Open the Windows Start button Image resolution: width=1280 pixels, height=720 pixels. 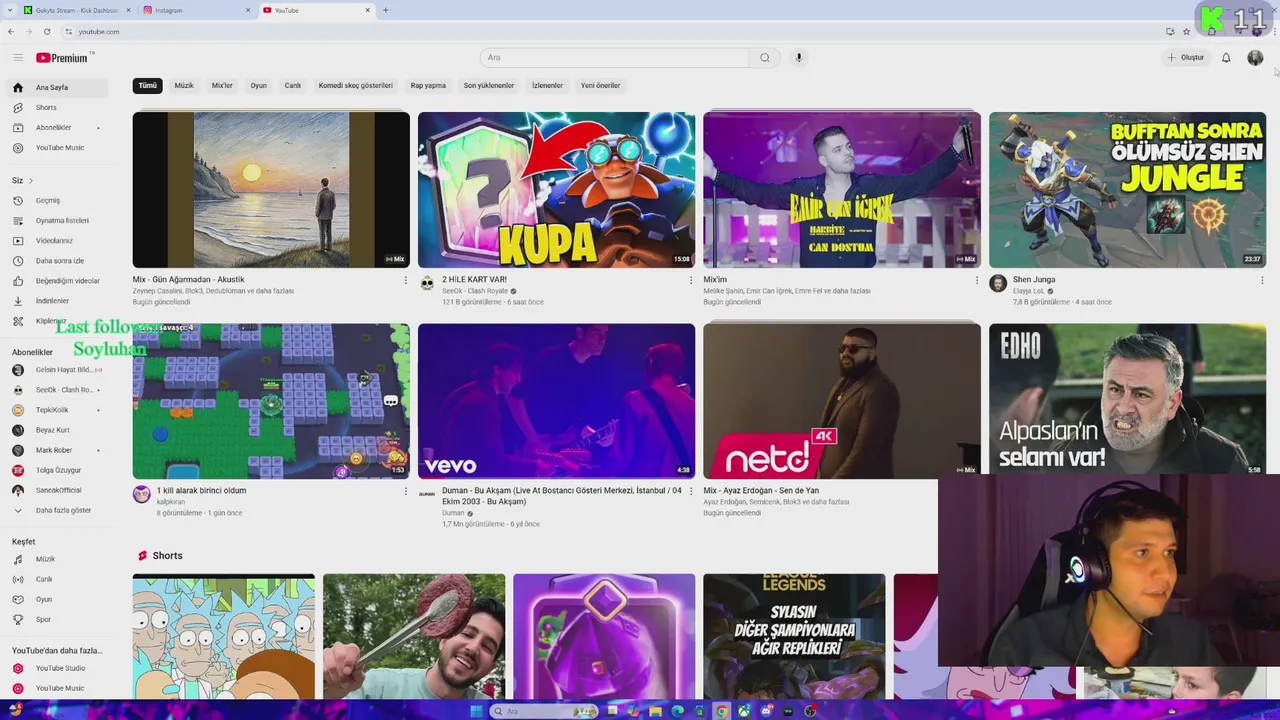[476, 711]
